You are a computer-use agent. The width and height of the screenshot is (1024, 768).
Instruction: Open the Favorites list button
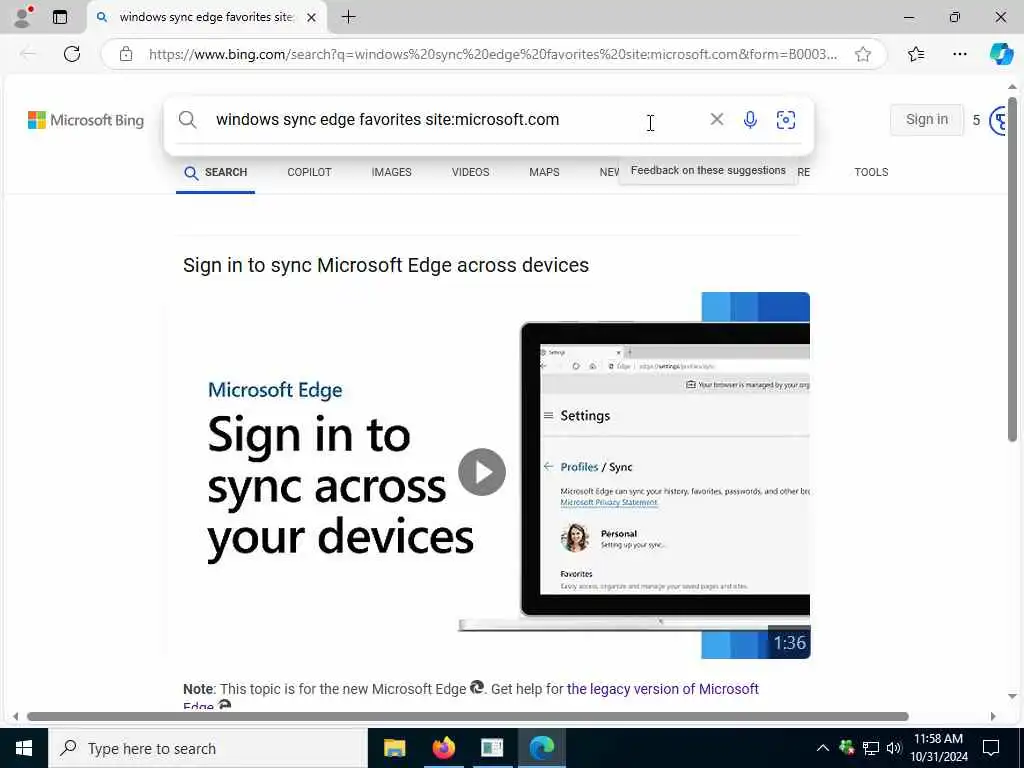(916, 54)
